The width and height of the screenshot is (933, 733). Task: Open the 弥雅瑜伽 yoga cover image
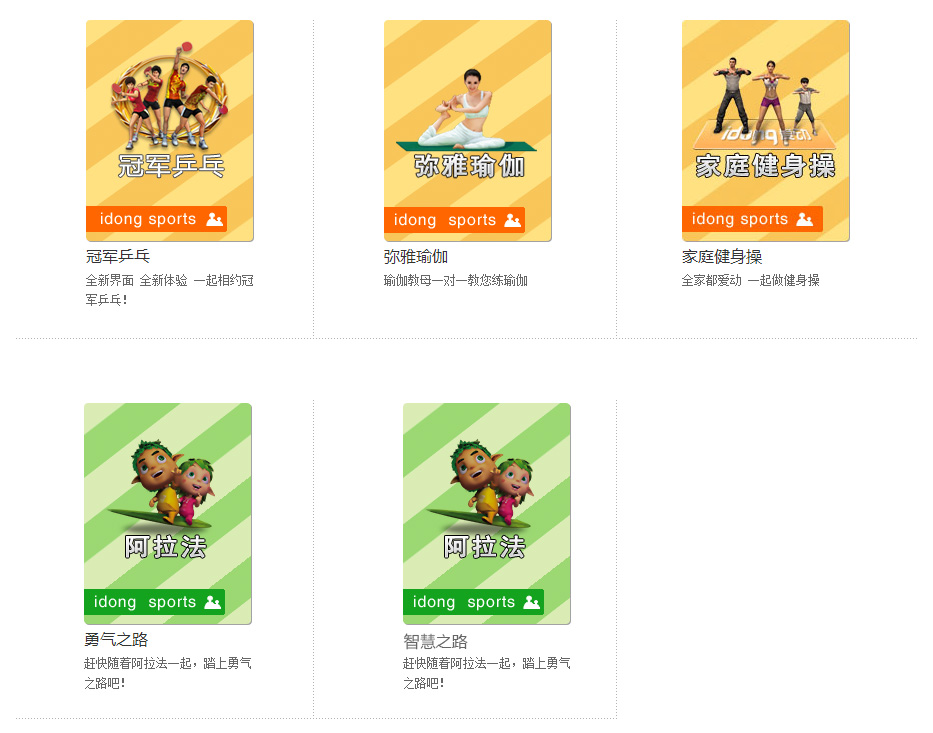point(468,131)
